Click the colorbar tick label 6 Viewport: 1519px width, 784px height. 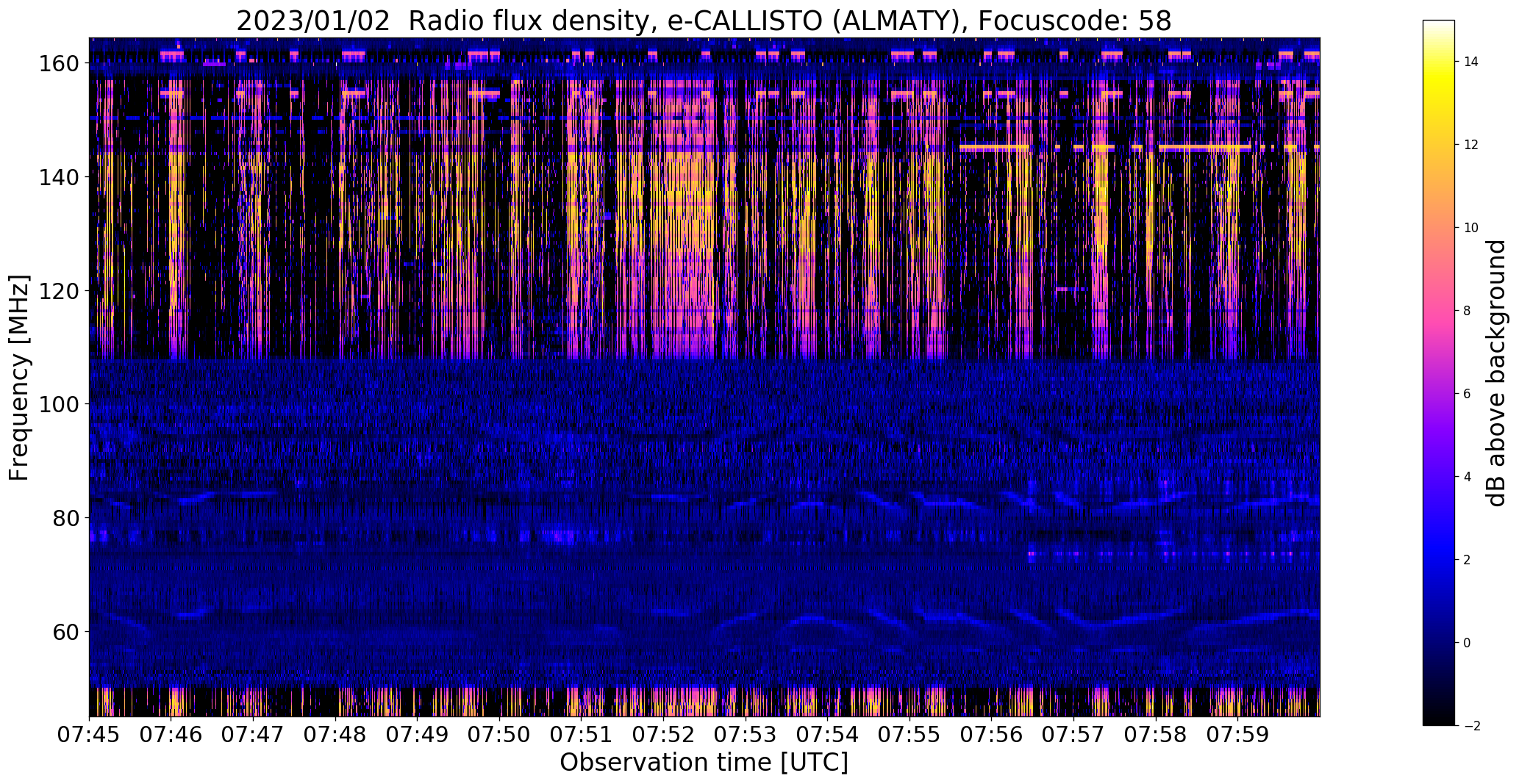(1467, 394)
